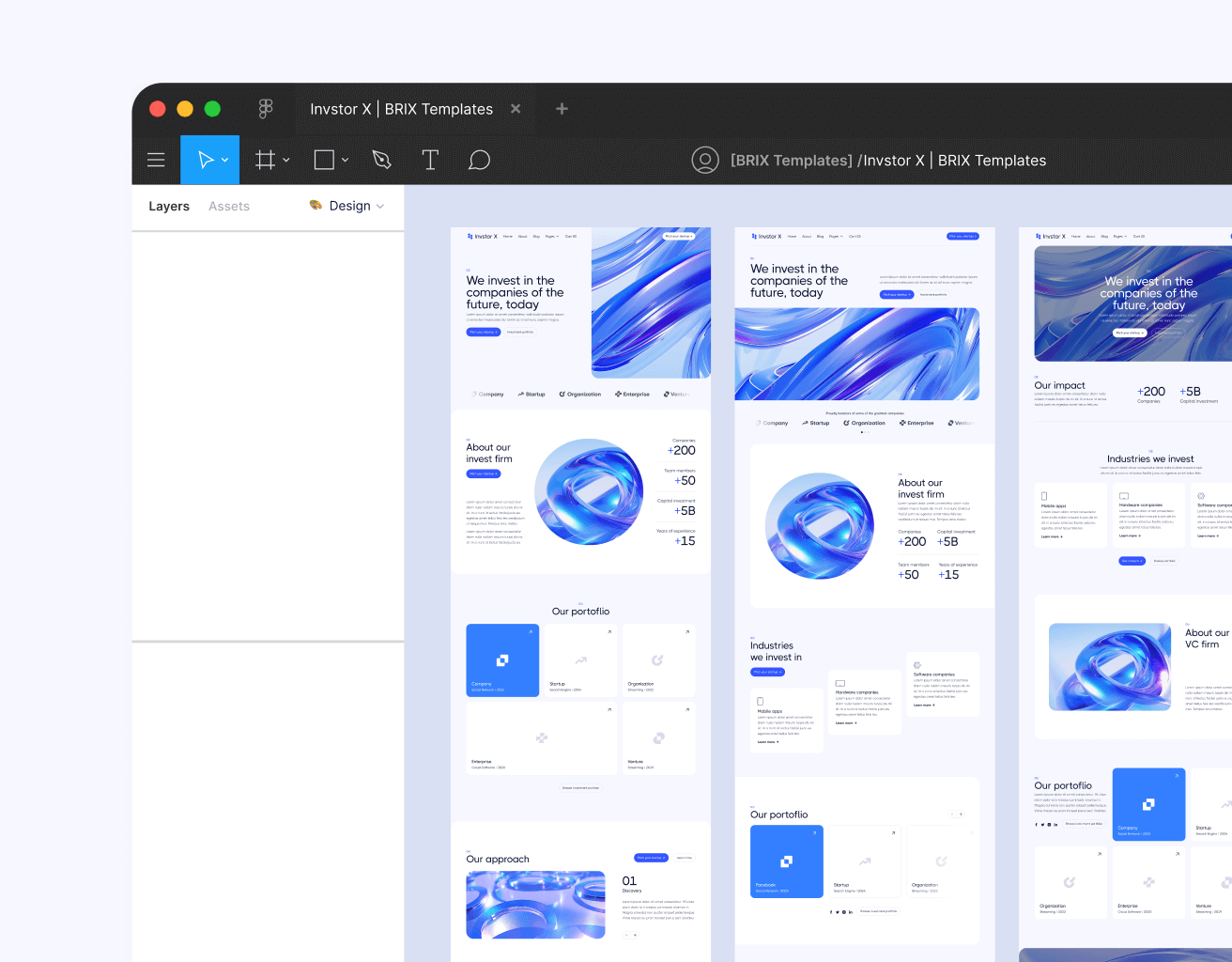
Task: Open the main menu via the hamburger icon
Action: click(156, 160)
